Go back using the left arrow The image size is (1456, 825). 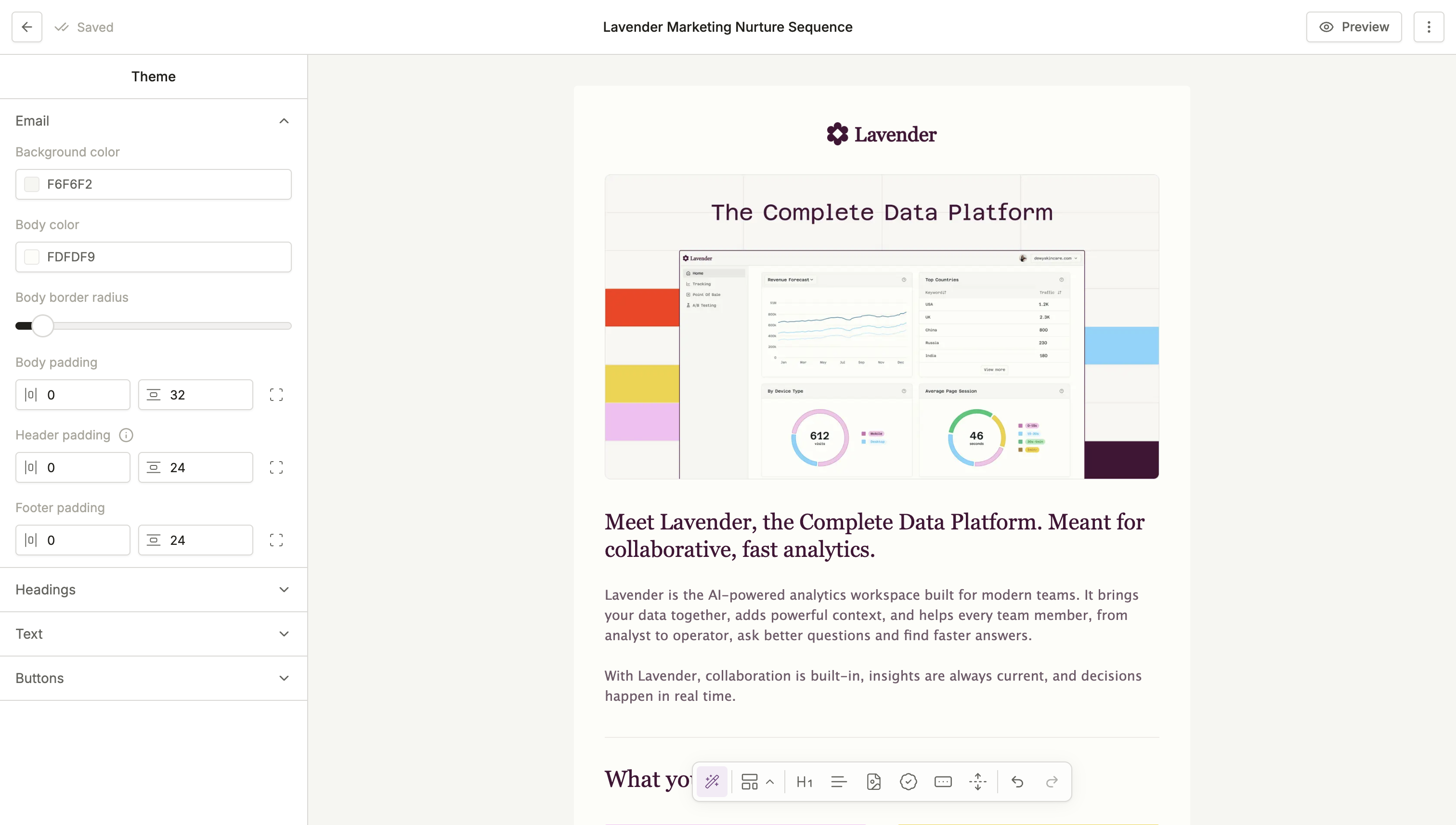[x=26, y=26]
